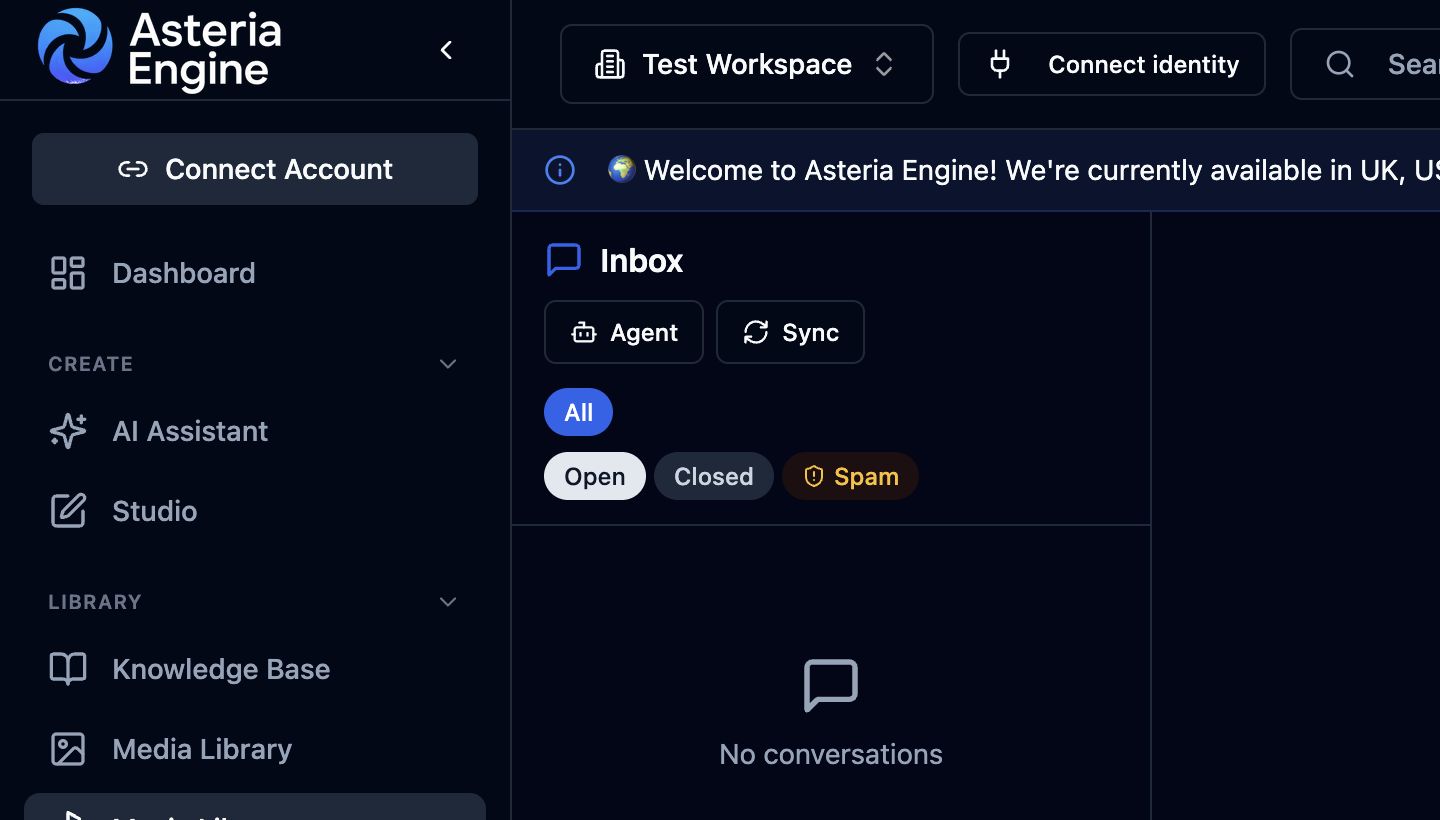Click the Studio pencil-edit icon
Viewport: 1440px width, 820px height.
68,511
